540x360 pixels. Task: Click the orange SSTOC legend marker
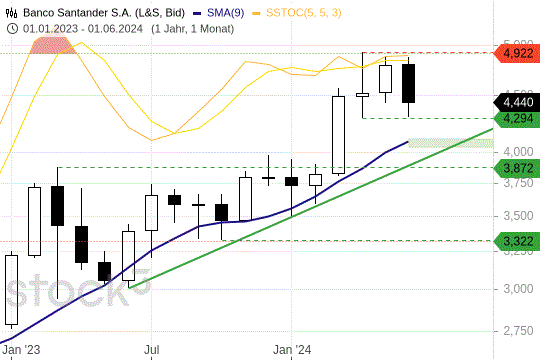[x=256, y=14]
